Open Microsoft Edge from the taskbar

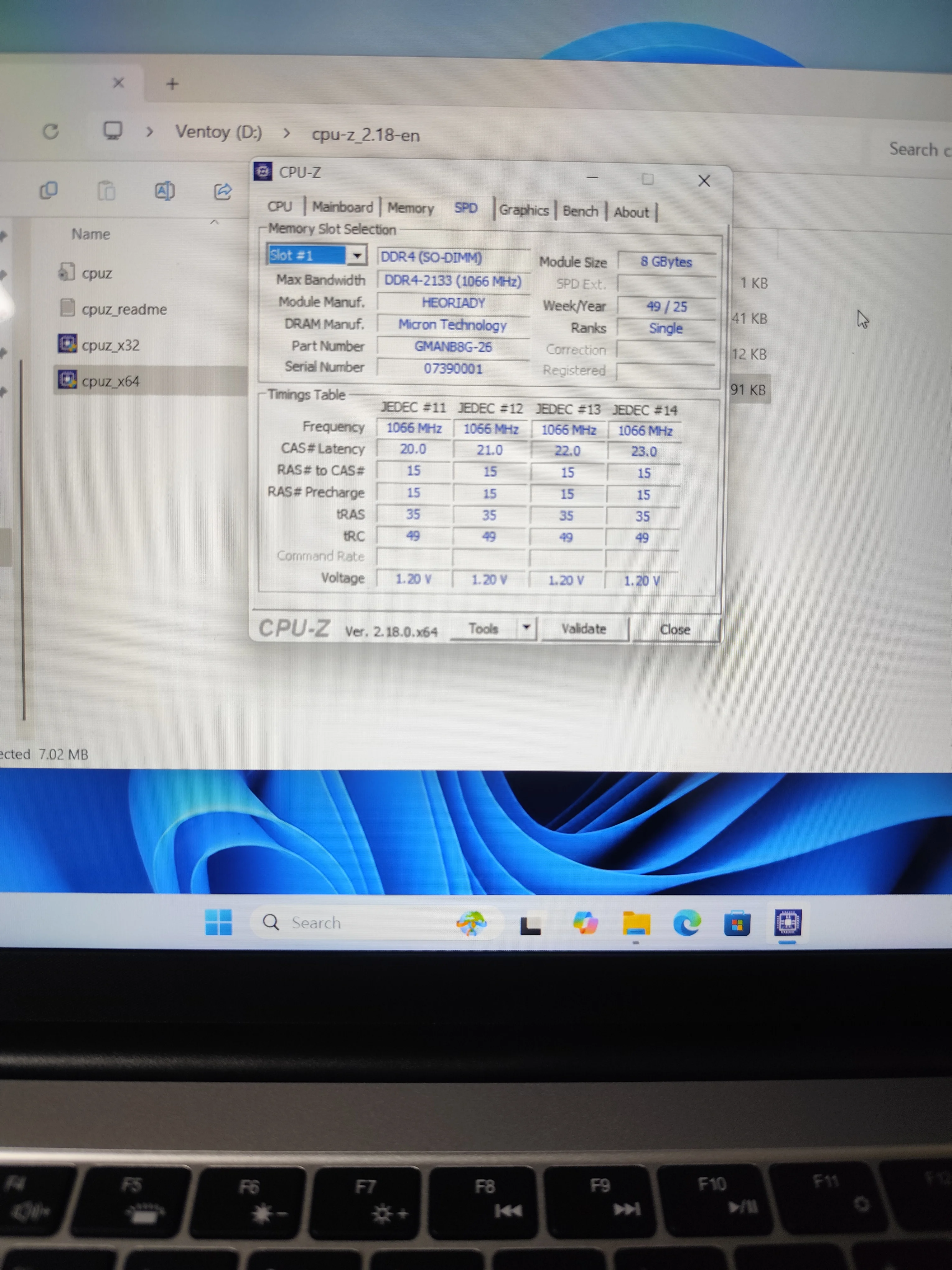coord(687,923)
